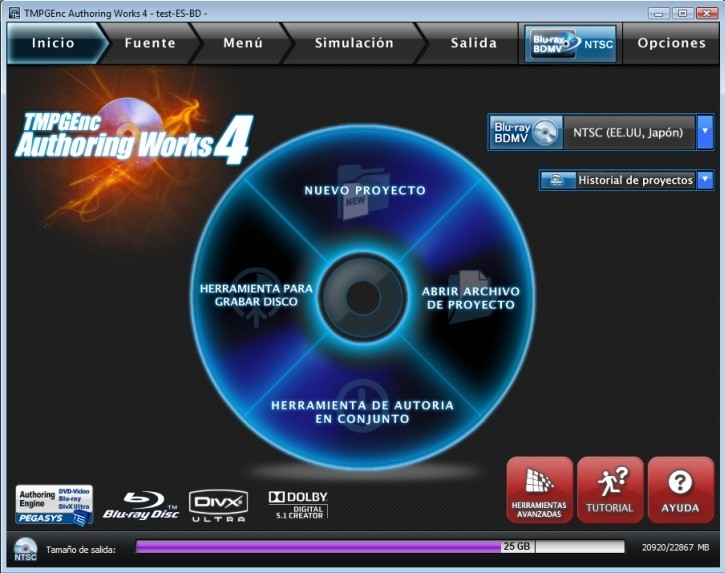Open Ayuda help
Screen dimensions: 725x573
coord(681,490)
